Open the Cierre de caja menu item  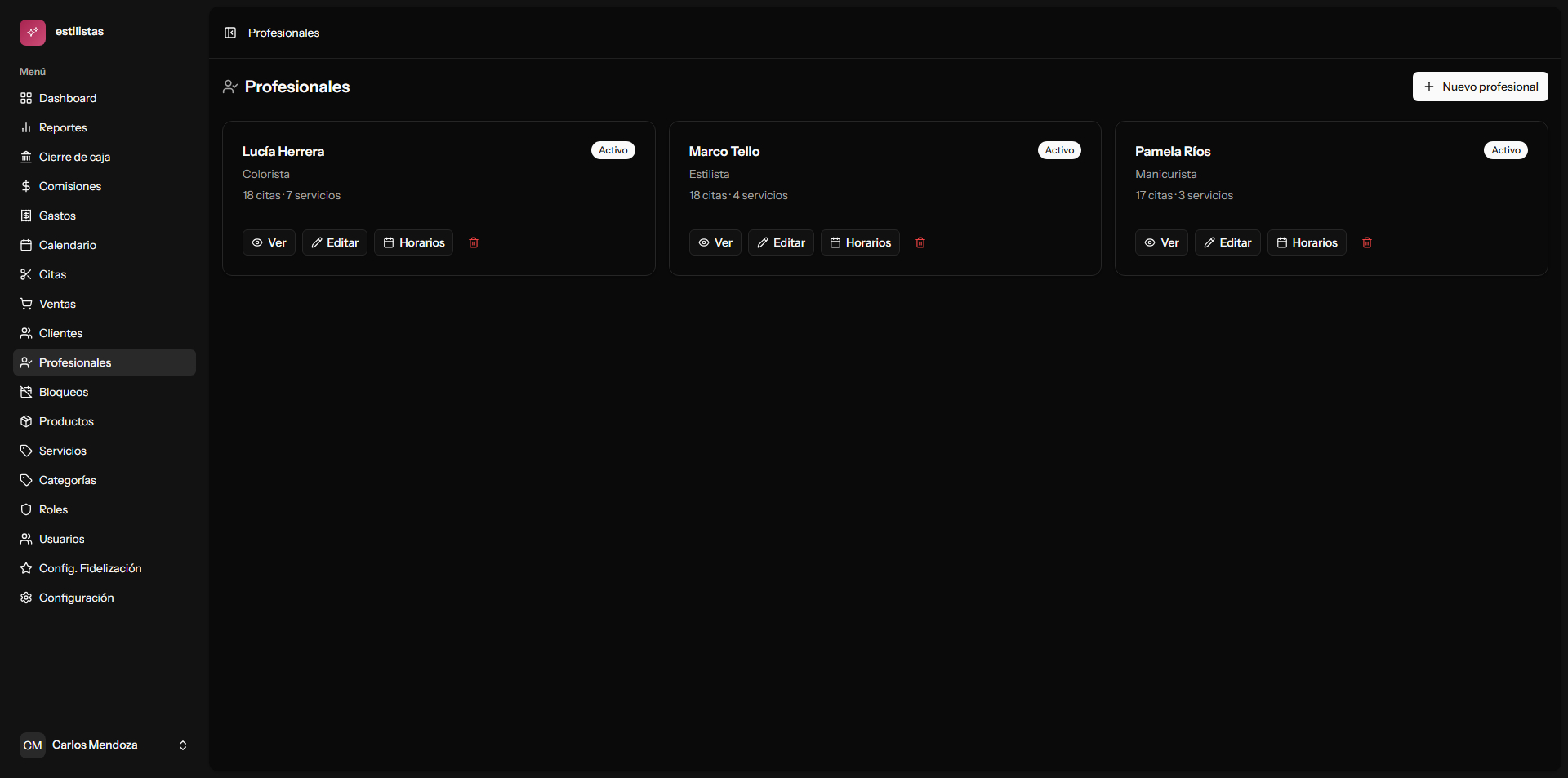(x=74, y=157)
